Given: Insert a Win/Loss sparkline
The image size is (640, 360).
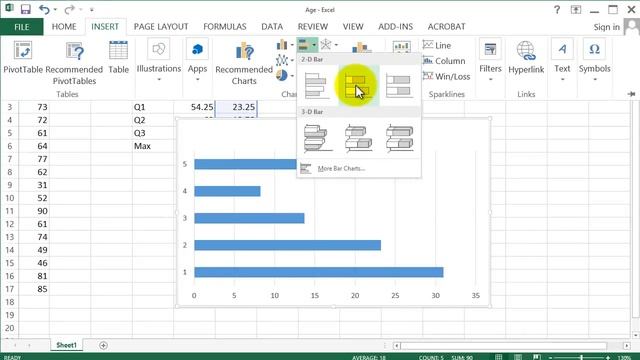Looking at the screenshot, I should (447, 76).
